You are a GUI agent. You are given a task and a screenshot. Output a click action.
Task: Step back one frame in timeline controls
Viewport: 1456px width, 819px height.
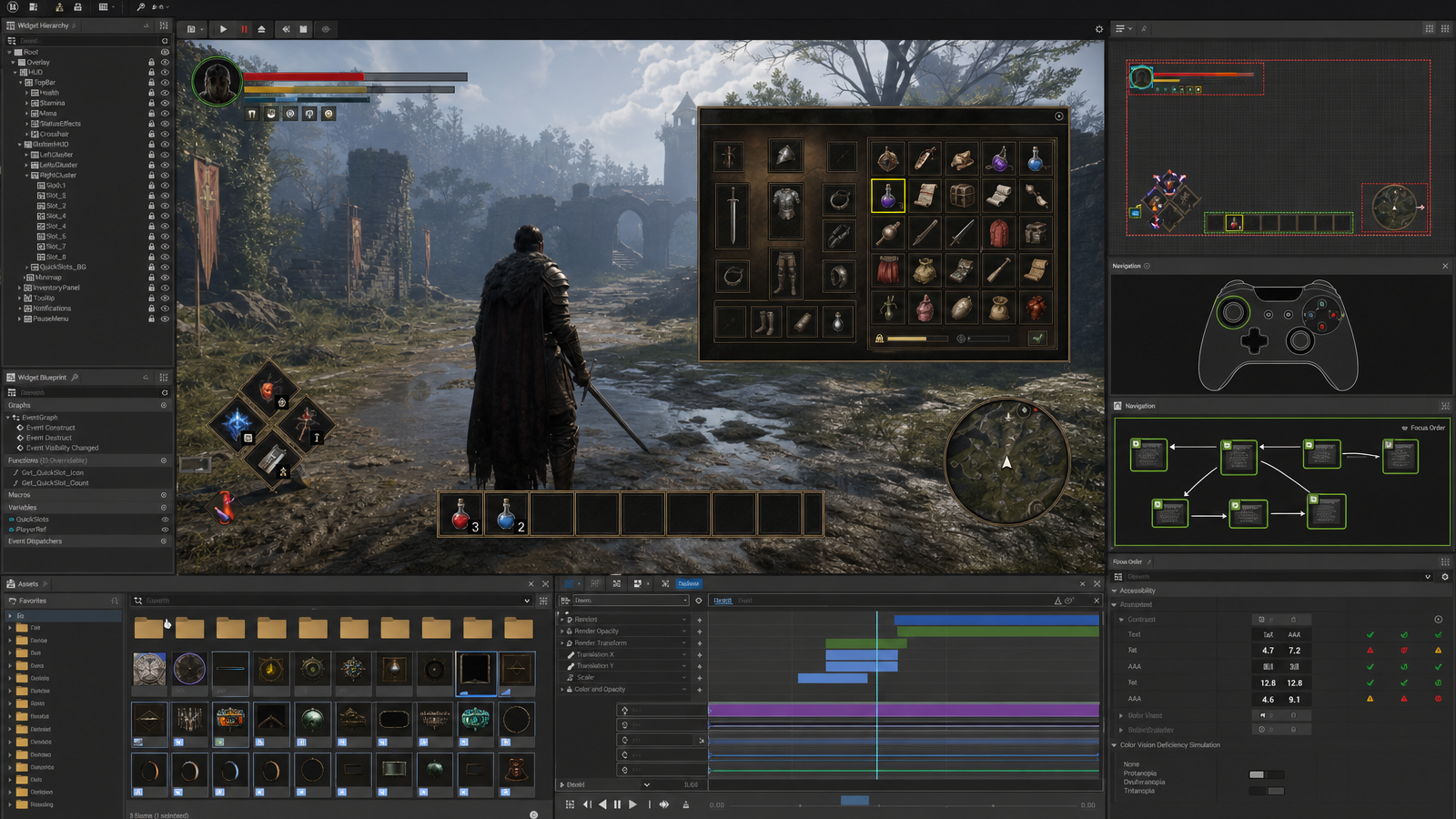pyautogui.click(x=587, y=804)
